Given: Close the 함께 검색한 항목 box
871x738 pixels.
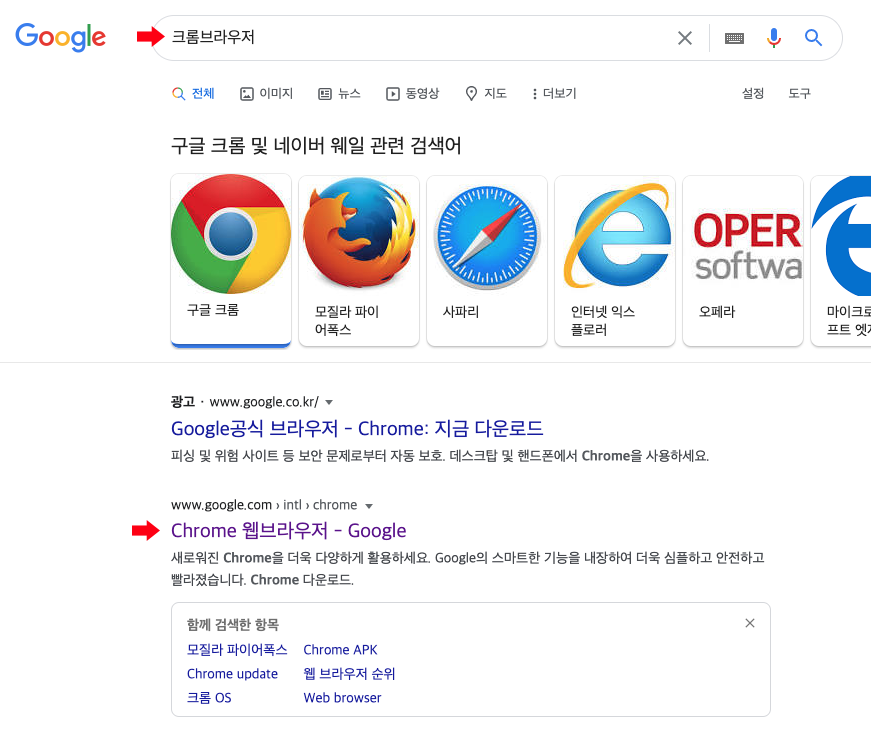Looking at the screenshot, I should tap(750, 623).
